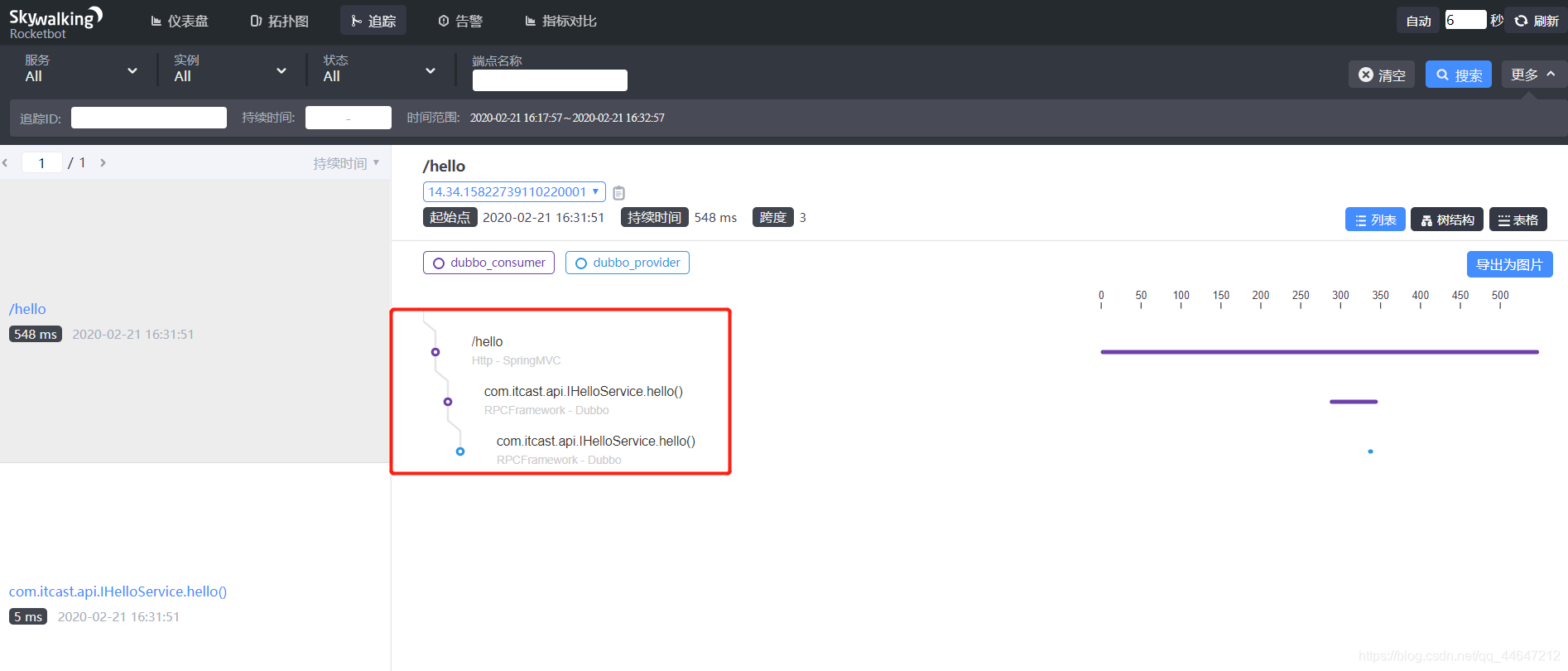Click the /hello Http - SpringMVC span label
The width and height of the screenshot is (1568, 671).
(x=516, y=350)
